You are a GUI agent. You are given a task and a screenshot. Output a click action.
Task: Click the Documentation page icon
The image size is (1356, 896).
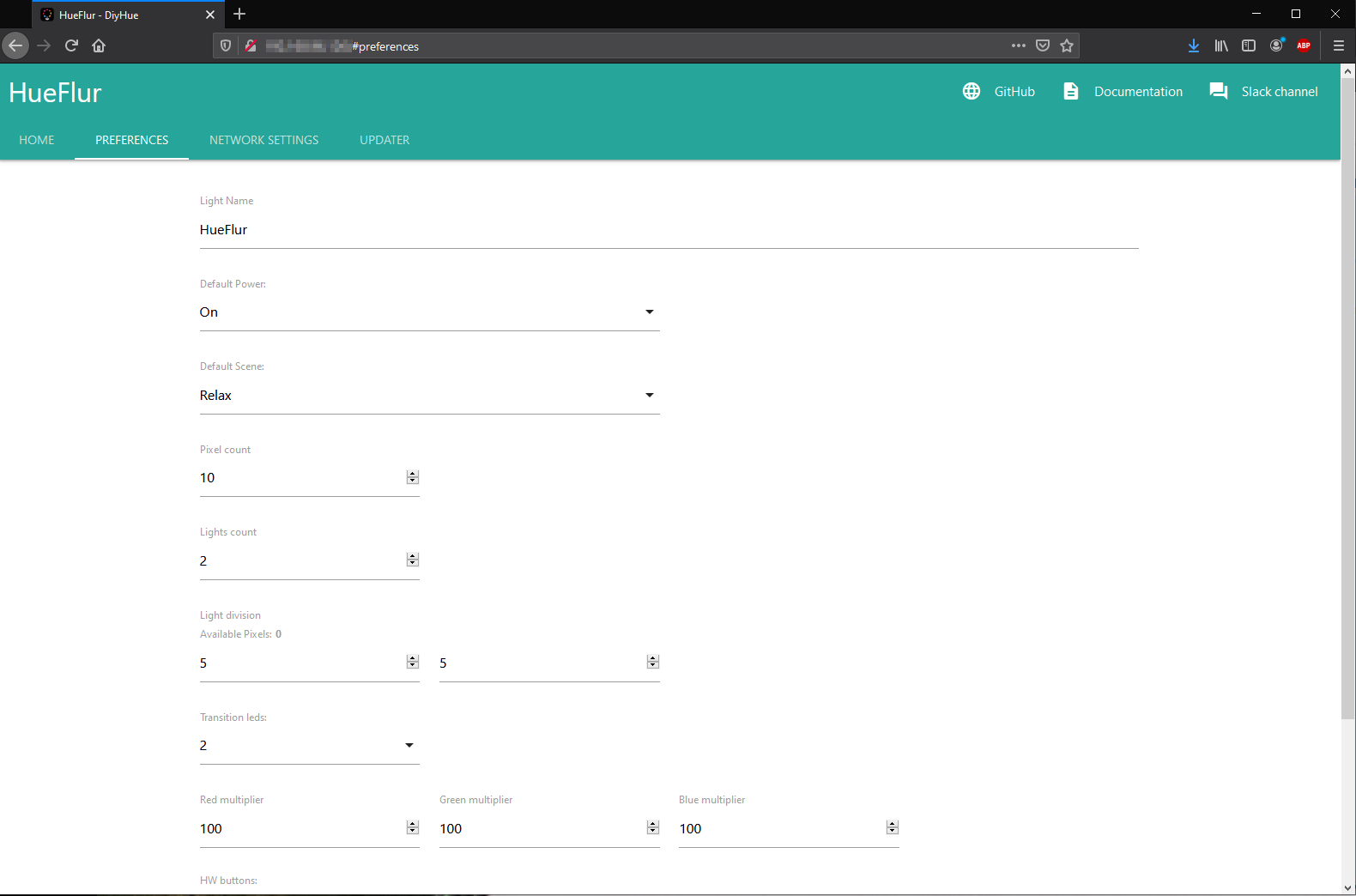click(x=1071, y=91)
